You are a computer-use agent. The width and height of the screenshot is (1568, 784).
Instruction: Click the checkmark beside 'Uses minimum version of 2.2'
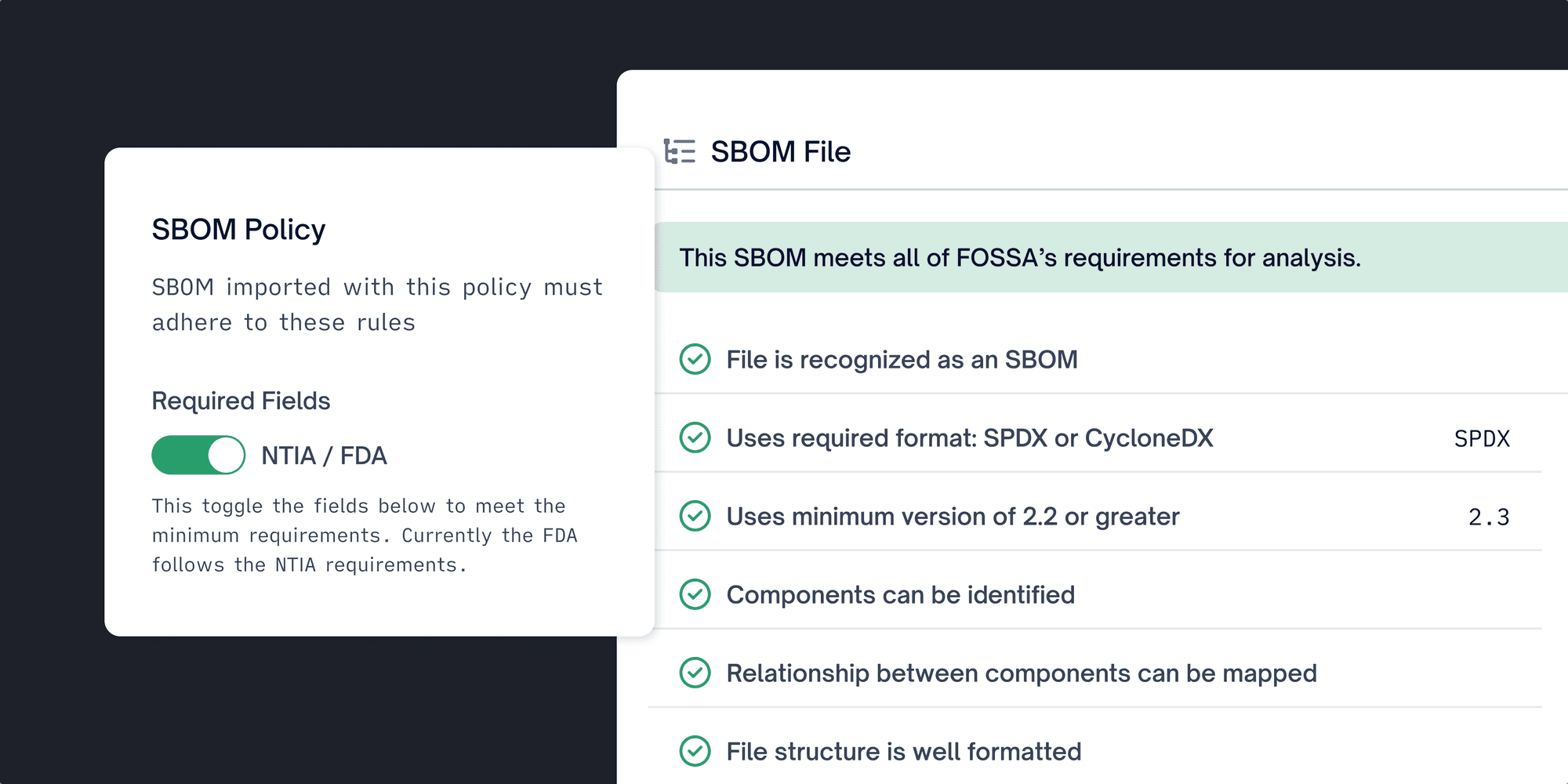[x=694, y=516]
